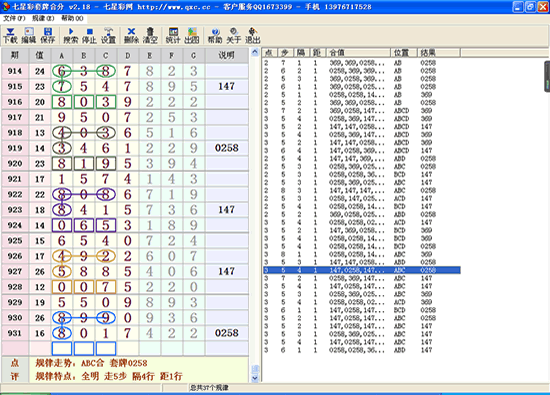Click the 规律特点 全明 走5步 comment line
Screen dimensions: 550x395
109,376
